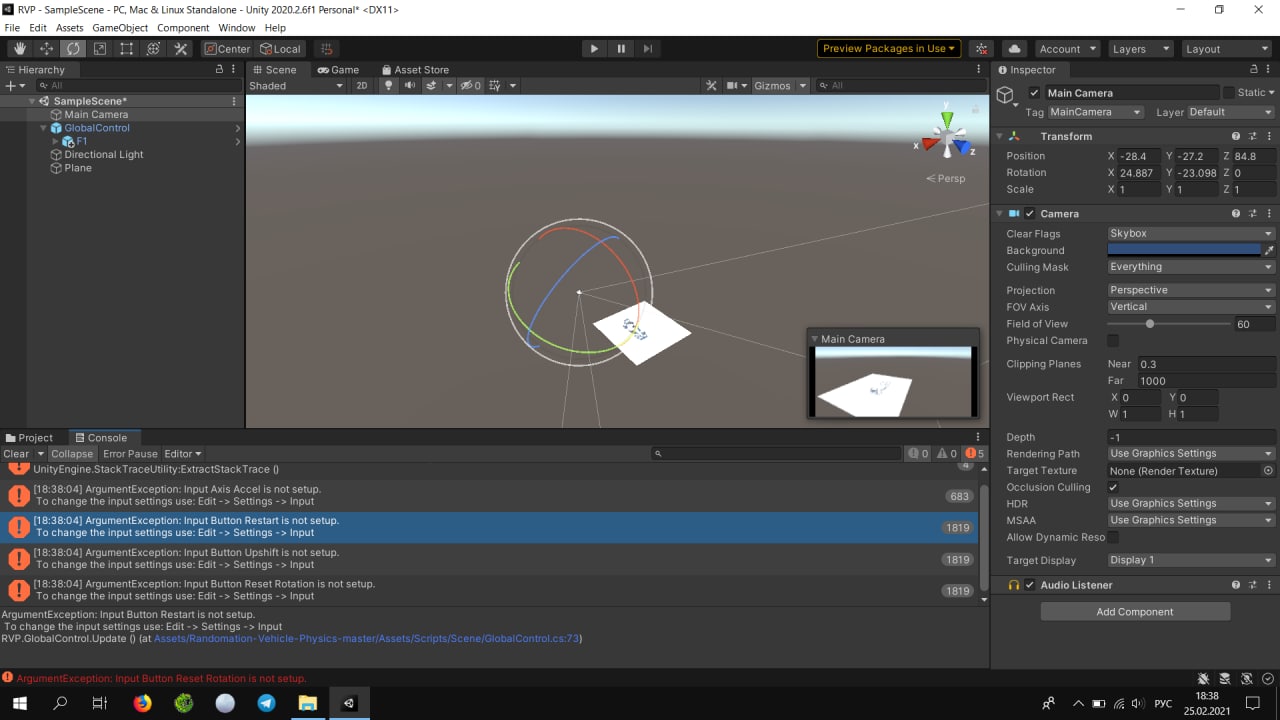1280x720 pixels.
Task: Uncheck Occlusion Culling
Action: 1113,487
